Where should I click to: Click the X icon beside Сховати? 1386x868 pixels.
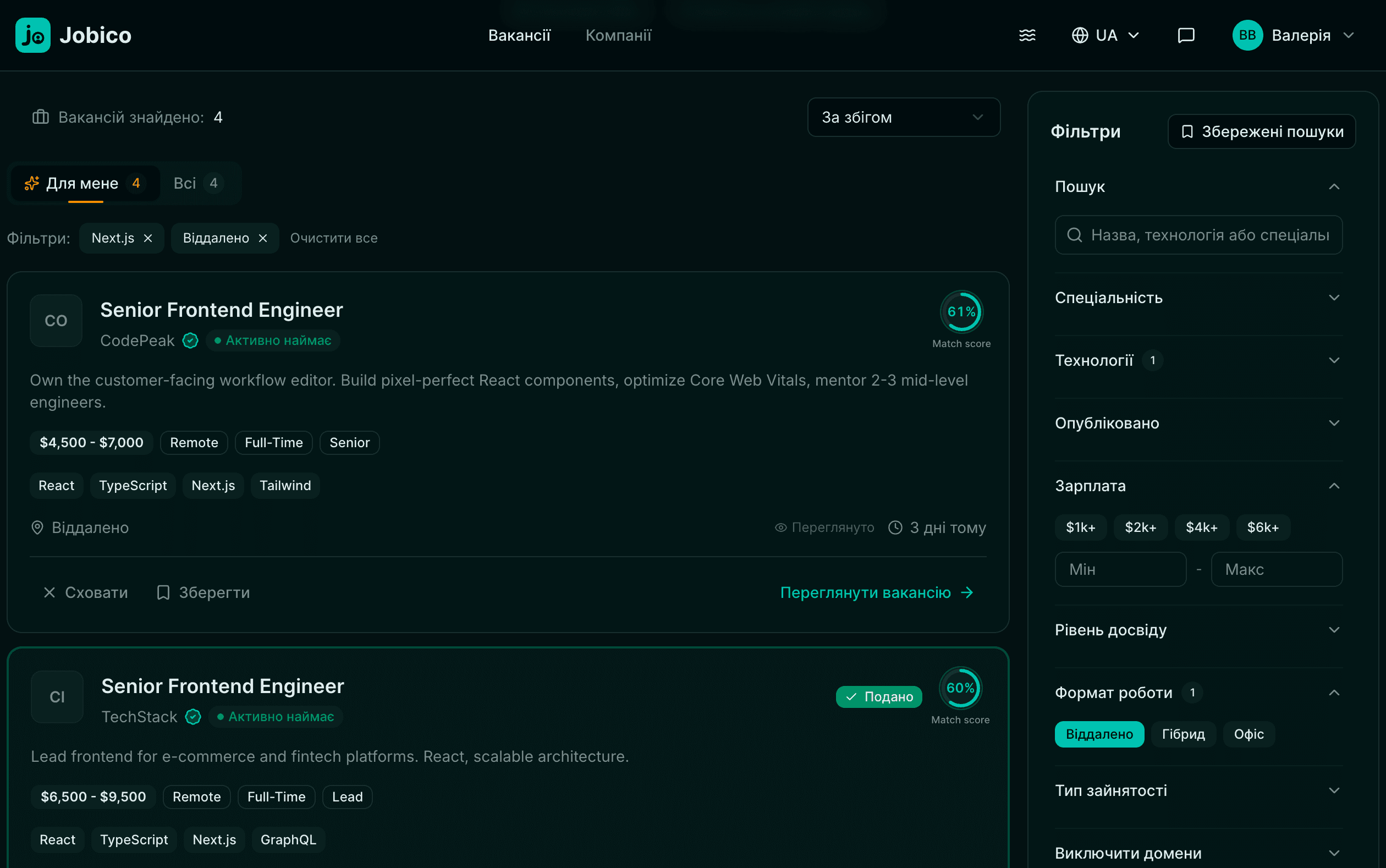pos(50,592)
